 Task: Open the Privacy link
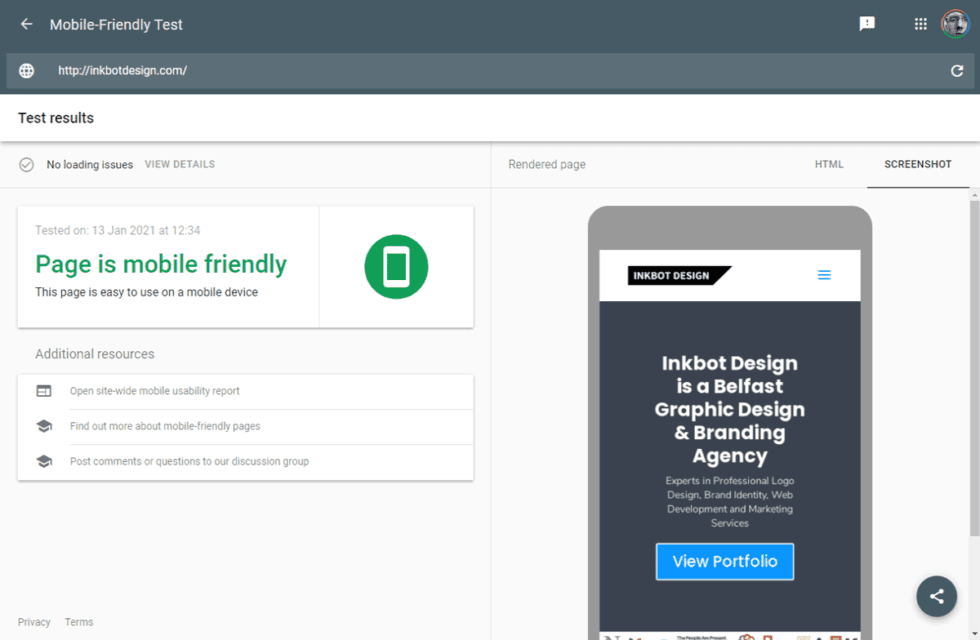point(34,622)
